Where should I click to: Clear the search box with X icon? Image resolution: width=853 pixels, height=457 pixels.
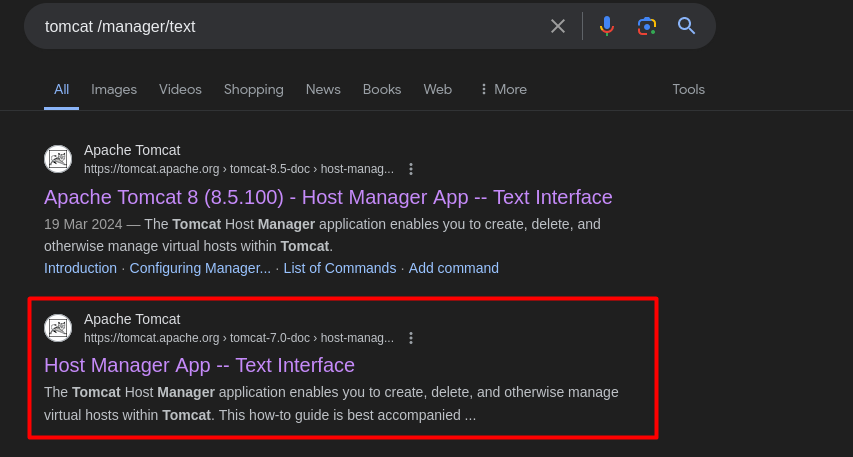coord(558,26)
